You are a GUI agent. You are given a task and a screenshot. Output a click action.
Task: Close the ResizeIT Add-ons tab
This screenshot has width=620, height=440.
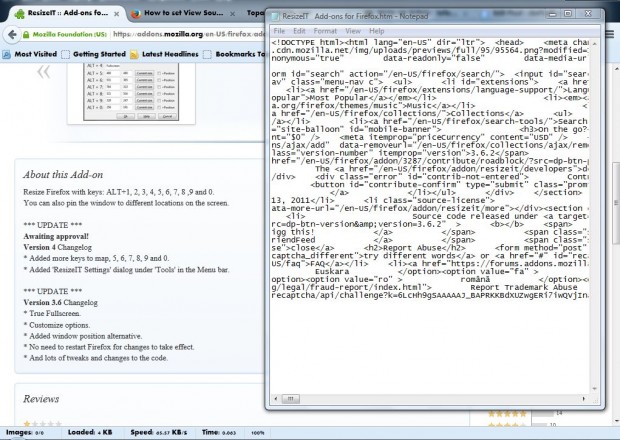click(117, 14)
